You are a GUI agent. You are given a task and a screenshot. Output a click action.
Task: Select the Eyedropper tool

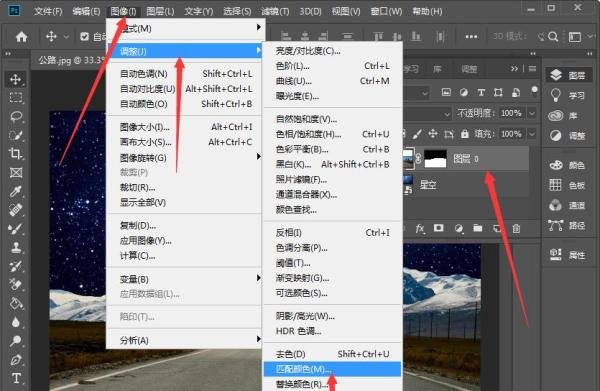[x=16, y=191]
